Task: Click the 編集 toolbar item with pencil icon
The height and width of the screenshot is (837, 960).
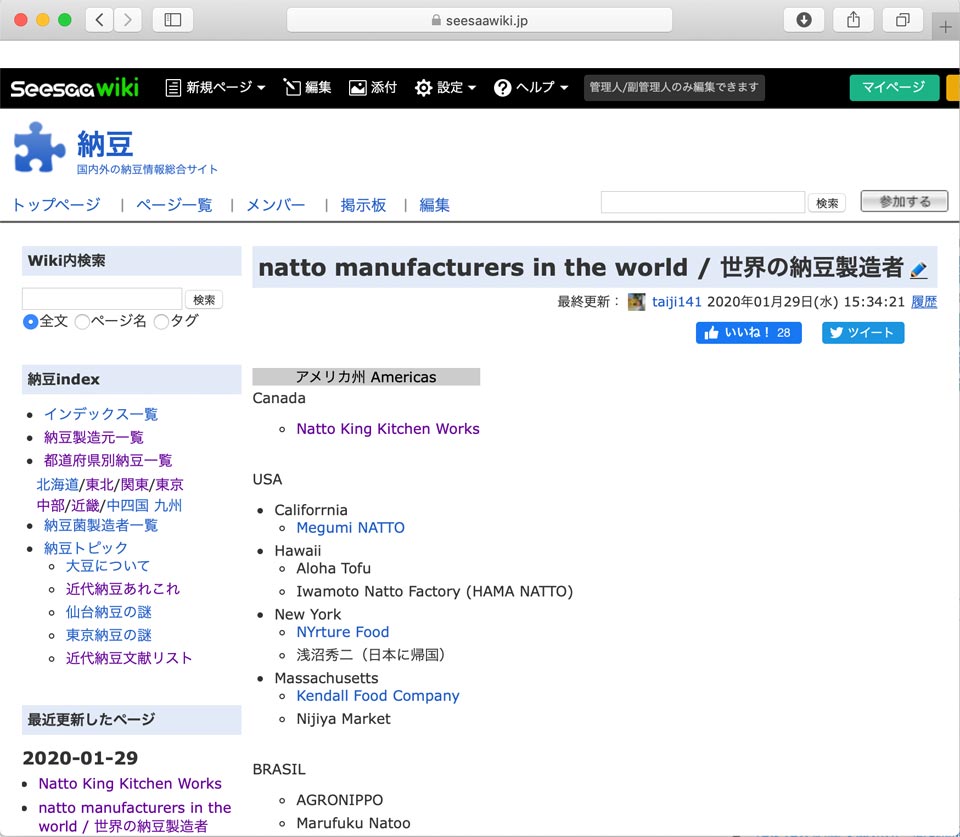Action: point(307,88)
